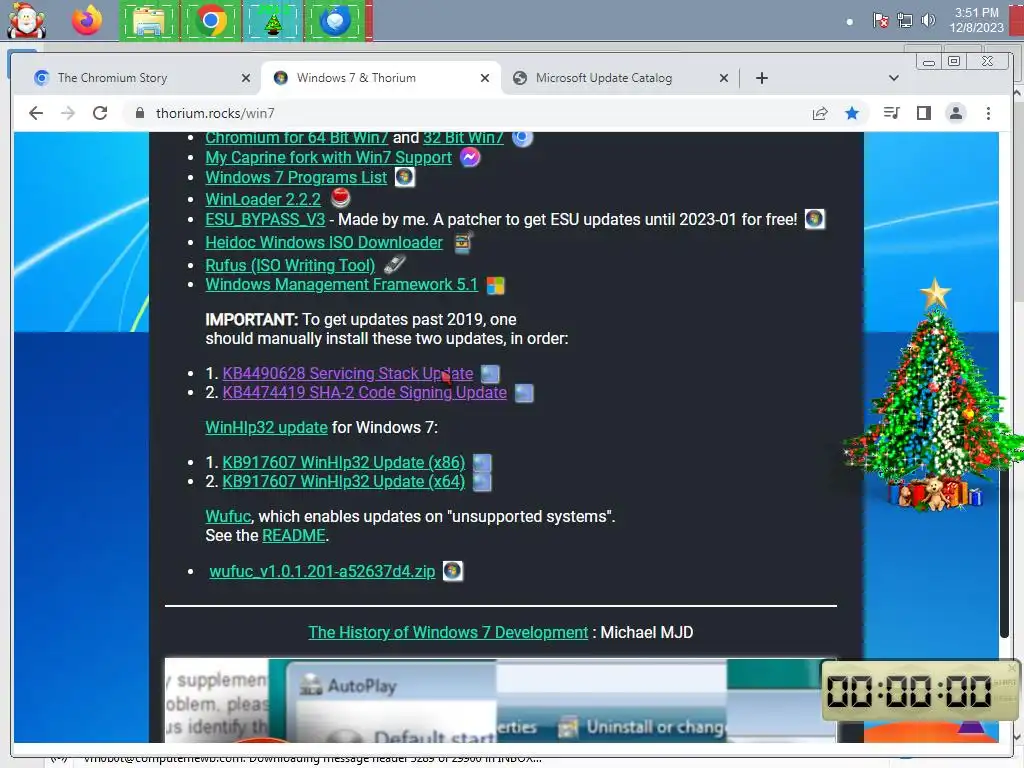Reload the thorium.rocks page

click(100, 113)
